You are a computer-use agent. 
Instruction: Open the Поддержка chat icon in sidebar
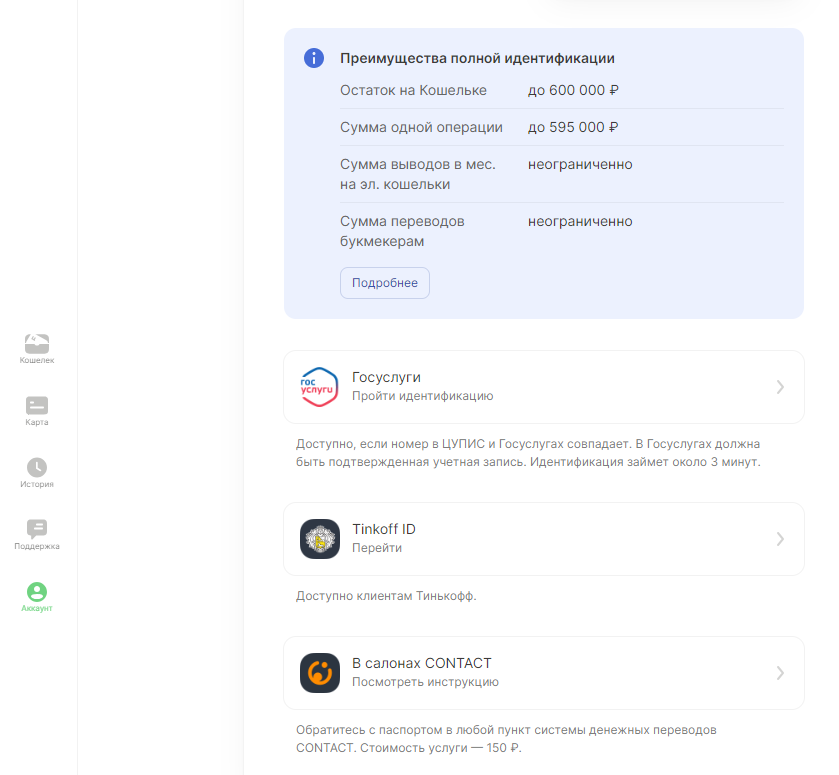37,529
